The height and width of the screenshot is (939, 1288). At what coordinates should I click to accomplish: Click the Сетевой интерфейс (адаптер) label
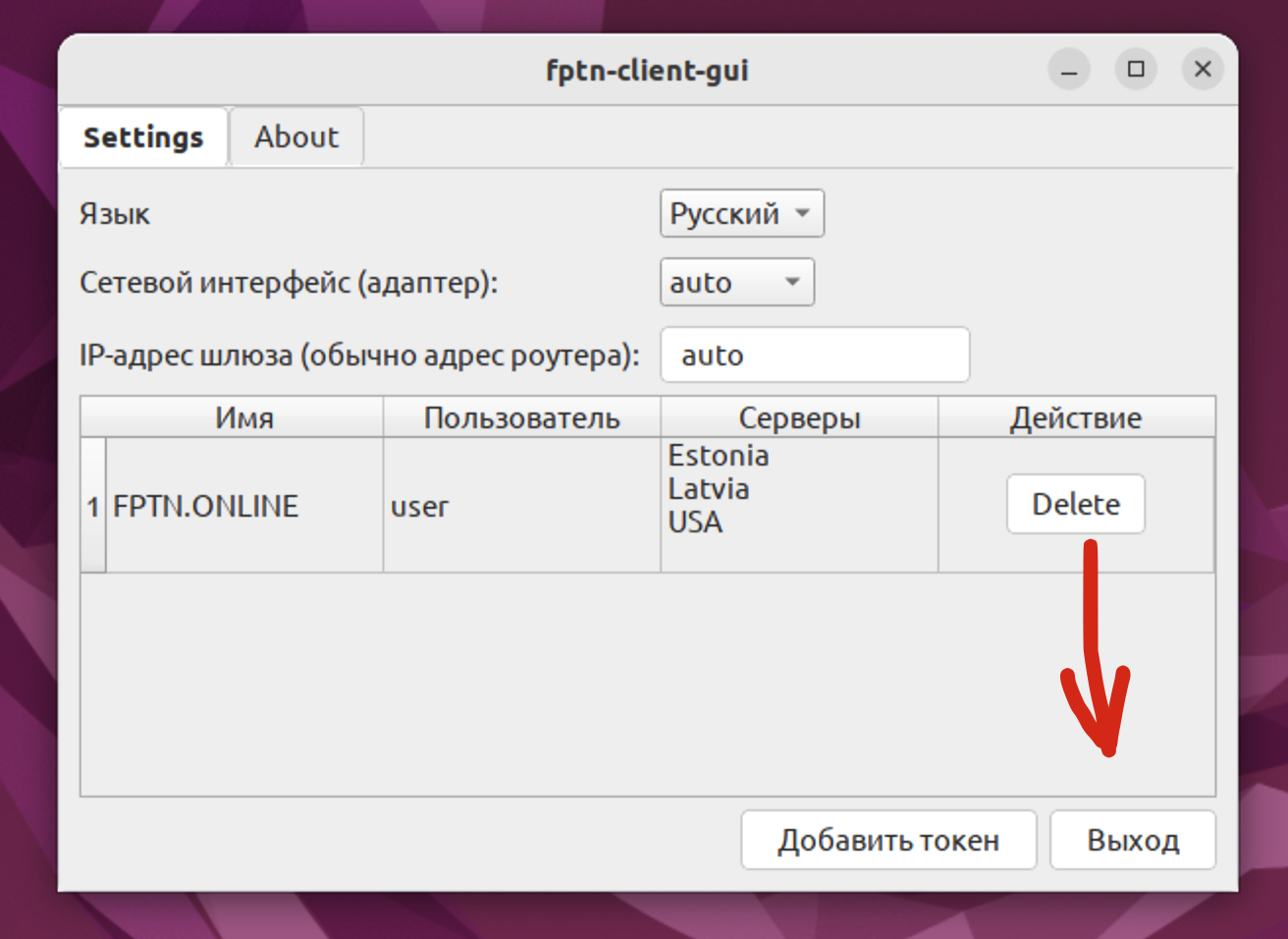(289, 283)
